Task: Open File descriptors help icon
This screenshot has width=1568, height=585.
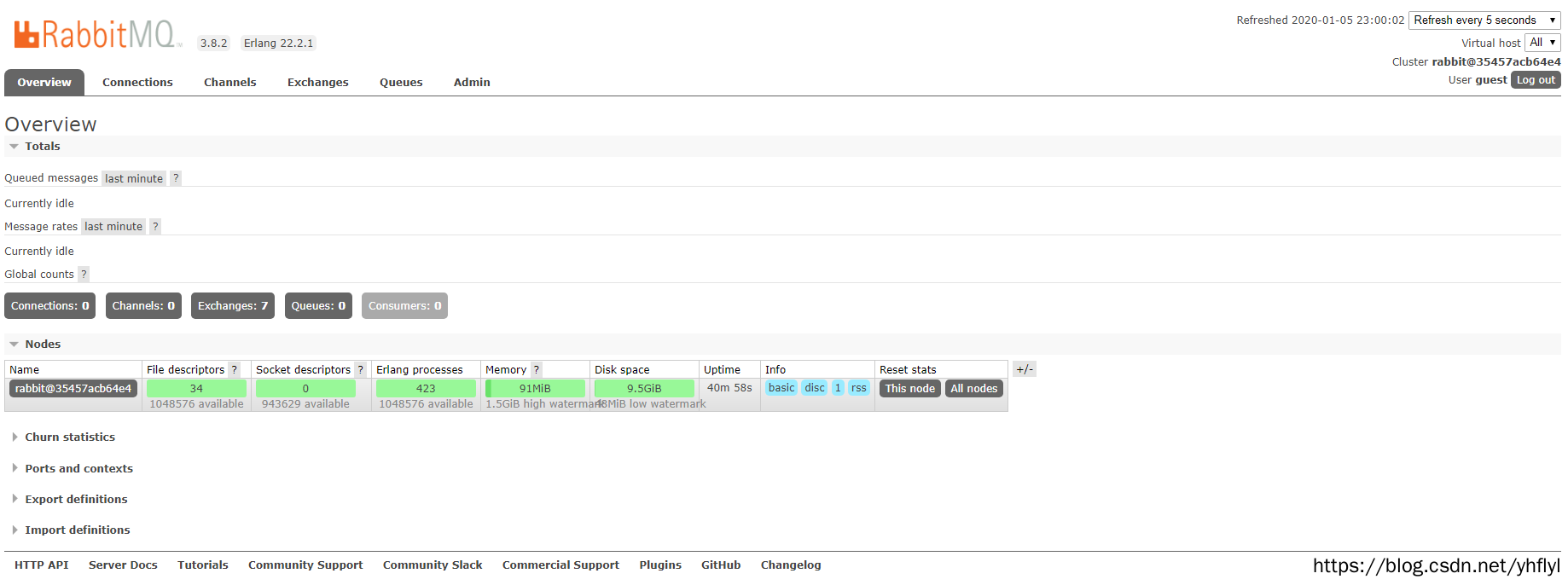Action: point(235,369)
